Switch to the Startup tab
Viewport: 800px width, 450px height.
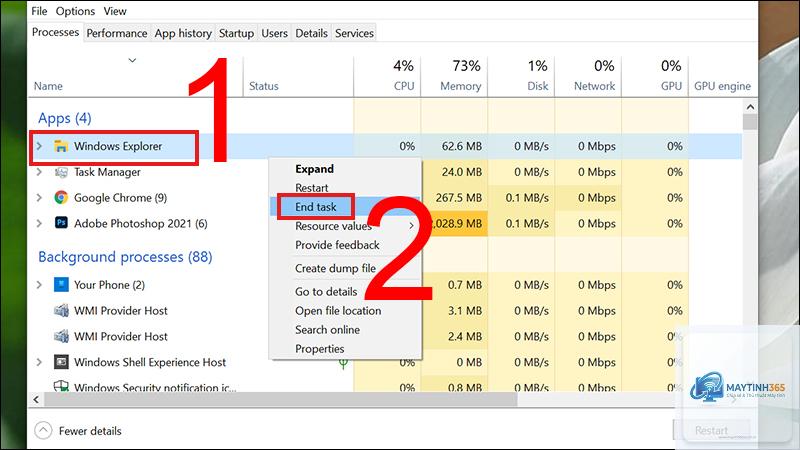click(236, 33)
